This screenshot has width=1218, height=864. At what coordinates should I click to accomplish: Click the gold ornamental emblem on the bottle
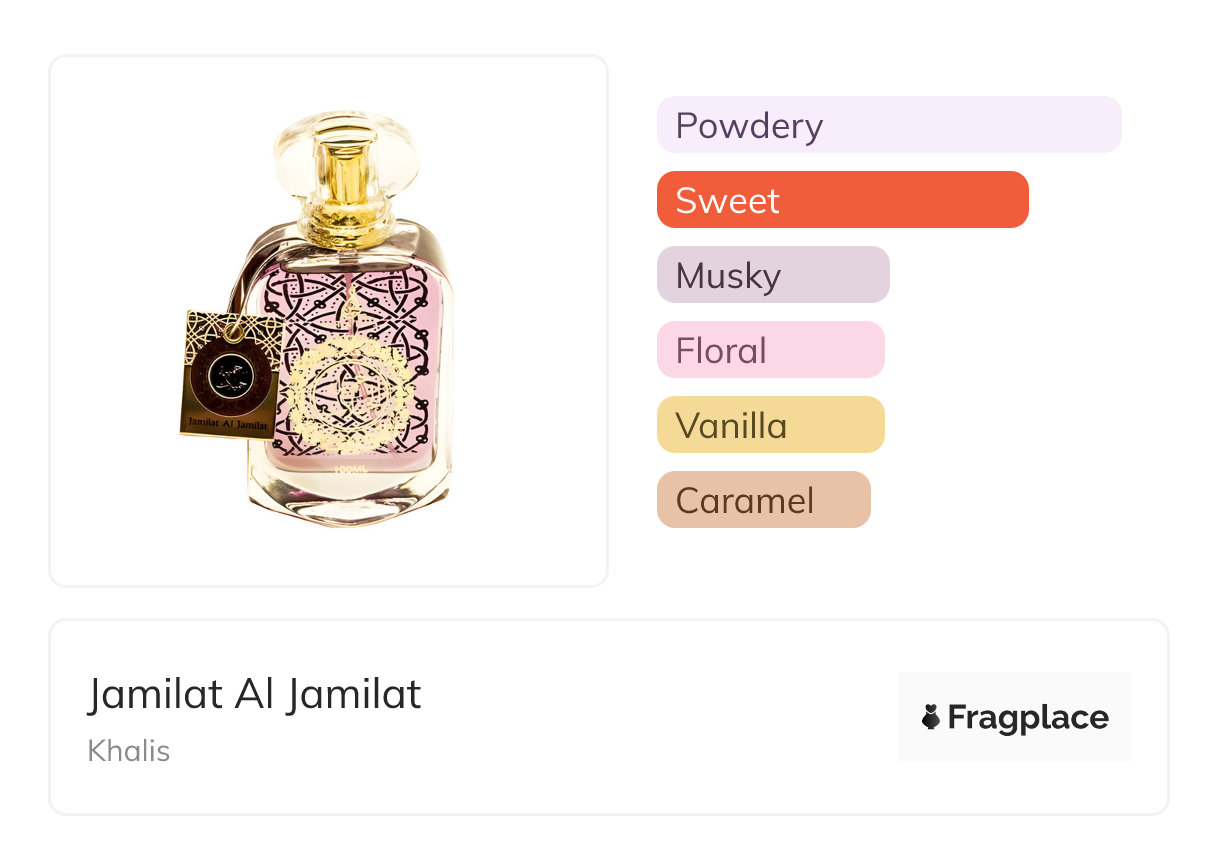(349, 399)
